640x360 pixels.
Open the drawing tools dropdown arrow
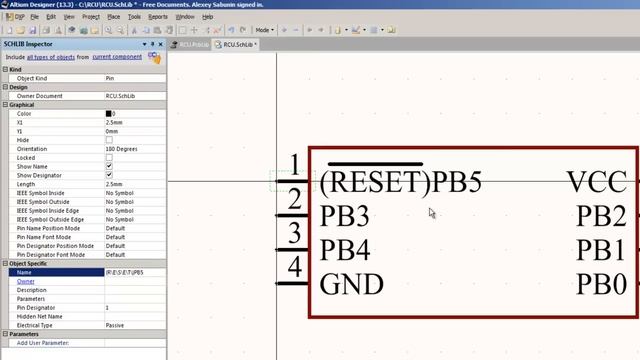pos(364,30)
